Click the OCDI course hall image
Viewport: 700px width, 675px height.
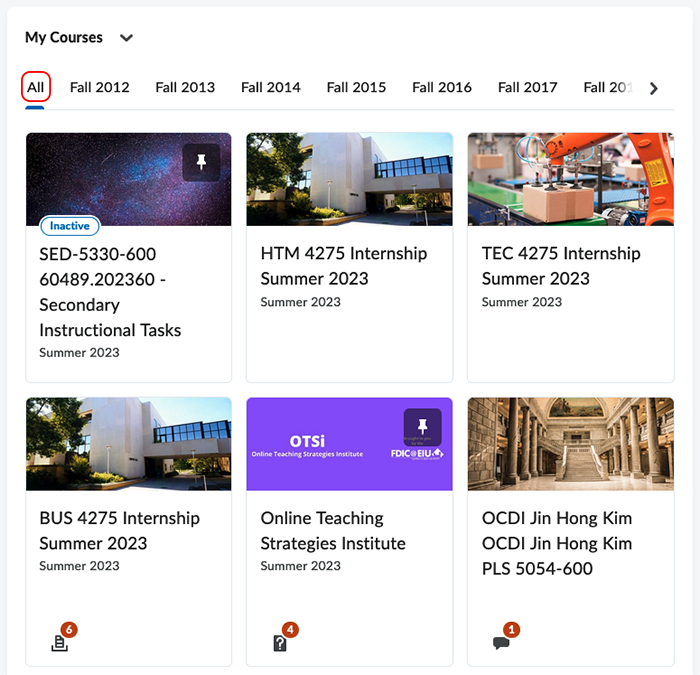tap(570, 444)
